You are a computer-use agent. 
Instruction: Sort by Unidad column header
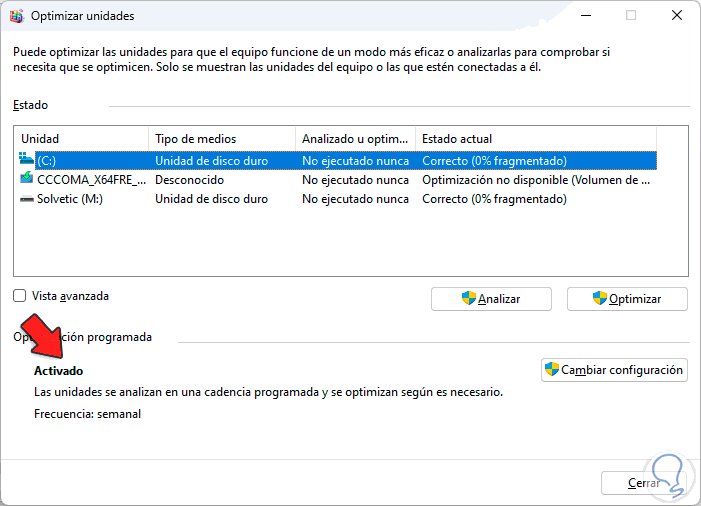point(80,138)
